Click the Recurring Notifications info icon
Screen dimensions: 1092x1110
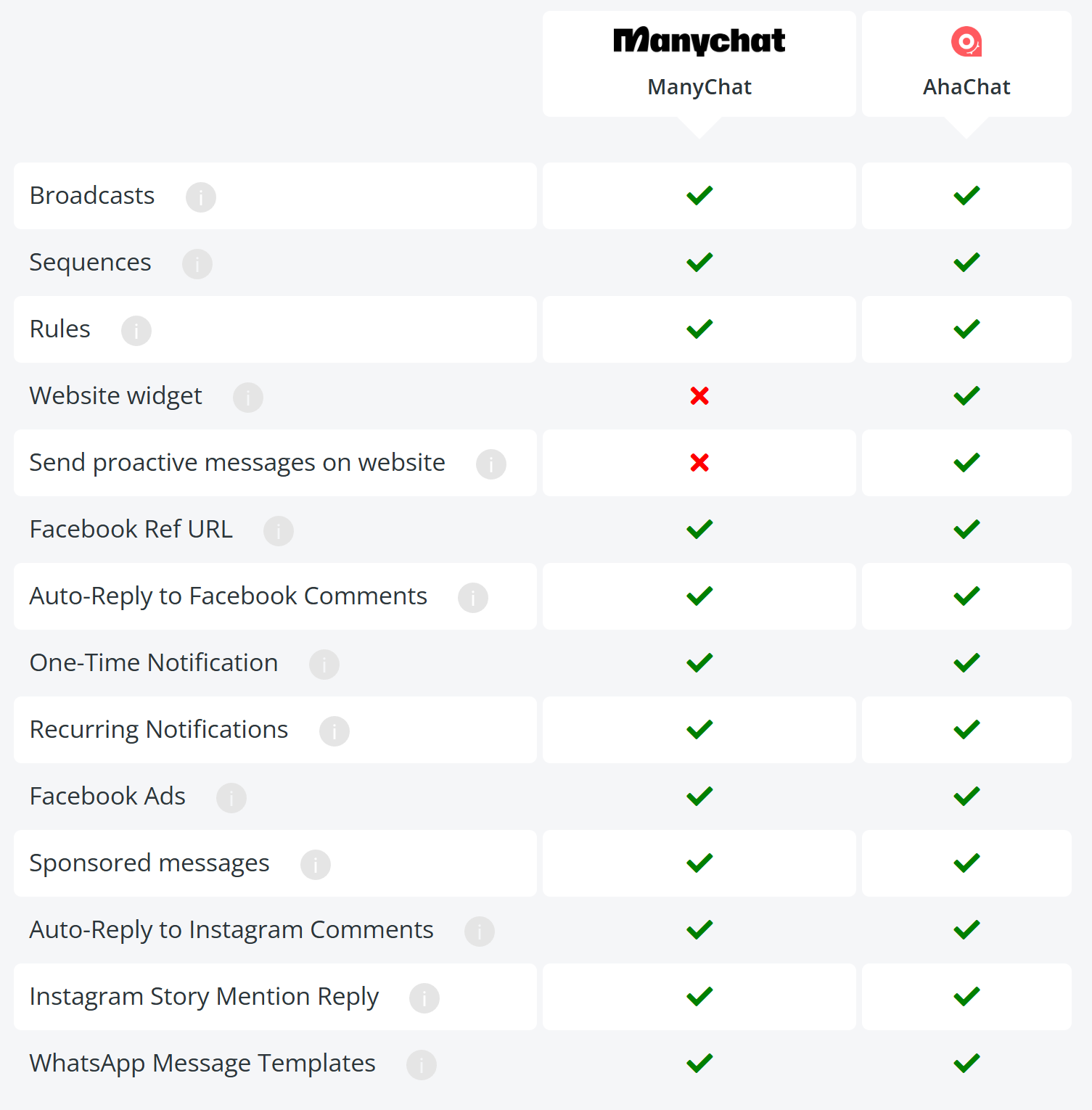334,731
